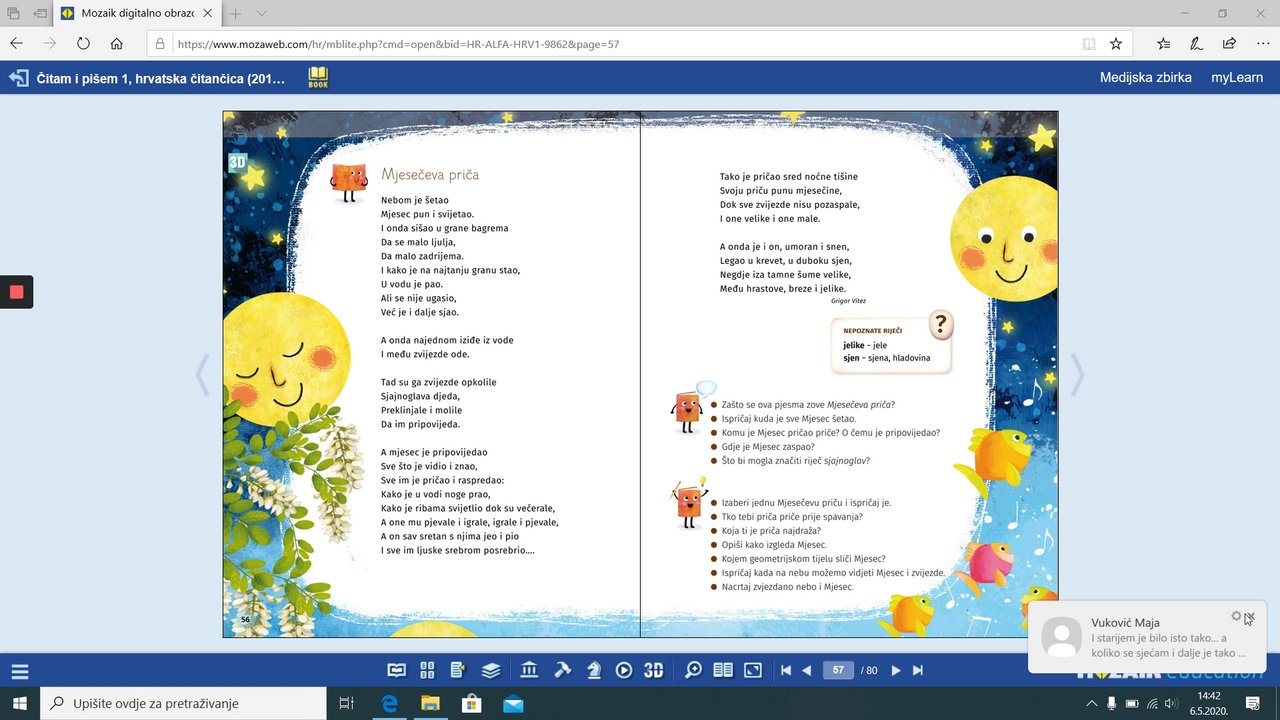Open the video play circle icon
Screen dimensions: 1280x720
[x=624, y=670]
